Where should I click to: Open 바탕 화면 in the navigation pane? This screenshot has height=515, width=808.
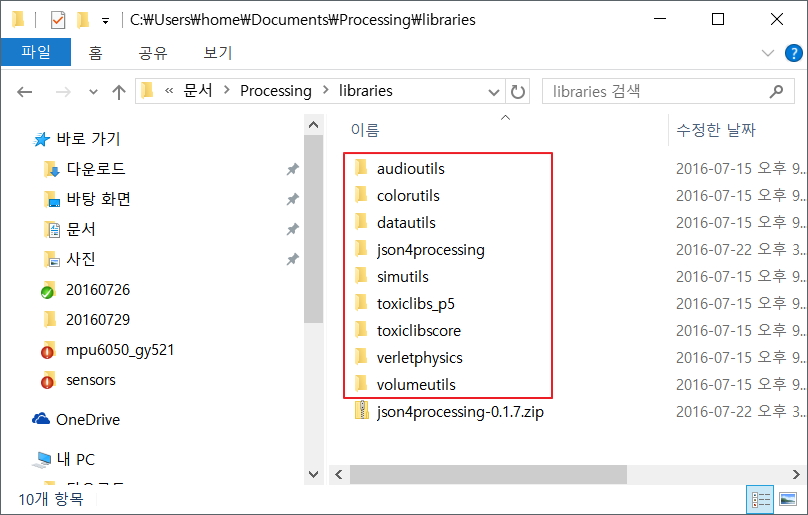pyautogui.click(x=98, y=199)
